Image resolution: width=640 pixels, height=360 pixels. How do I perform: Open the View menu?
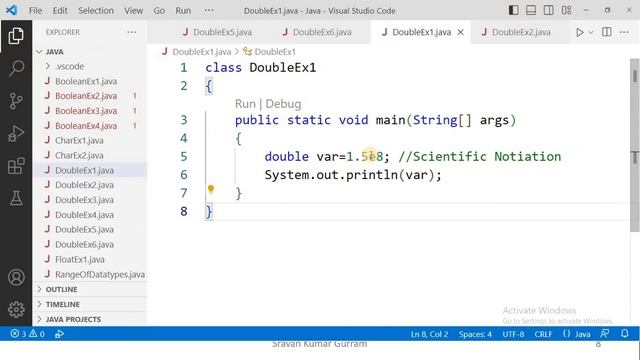(133, 11)
